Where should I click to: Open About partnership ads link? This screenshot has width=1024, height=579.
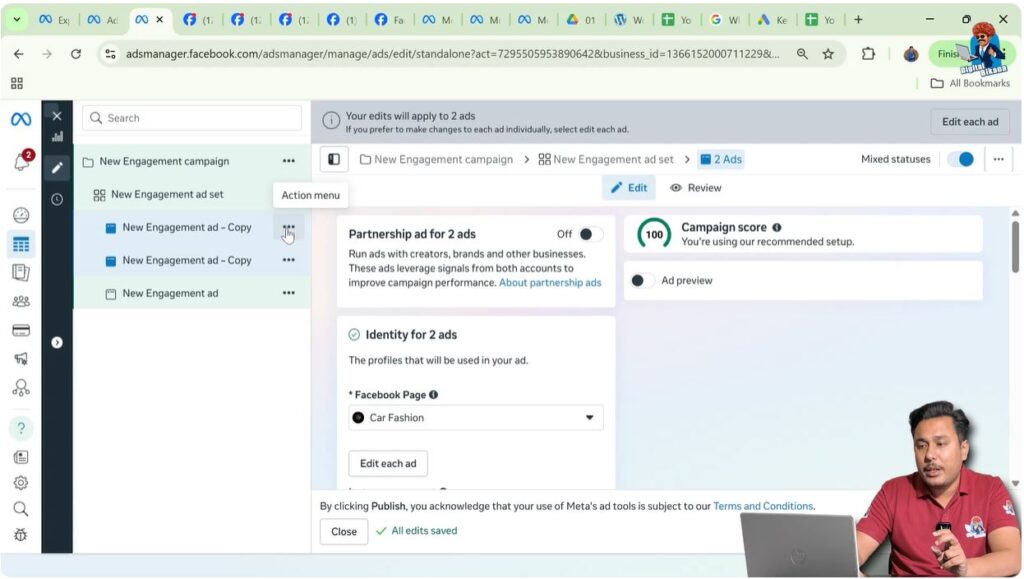point(550,283)
